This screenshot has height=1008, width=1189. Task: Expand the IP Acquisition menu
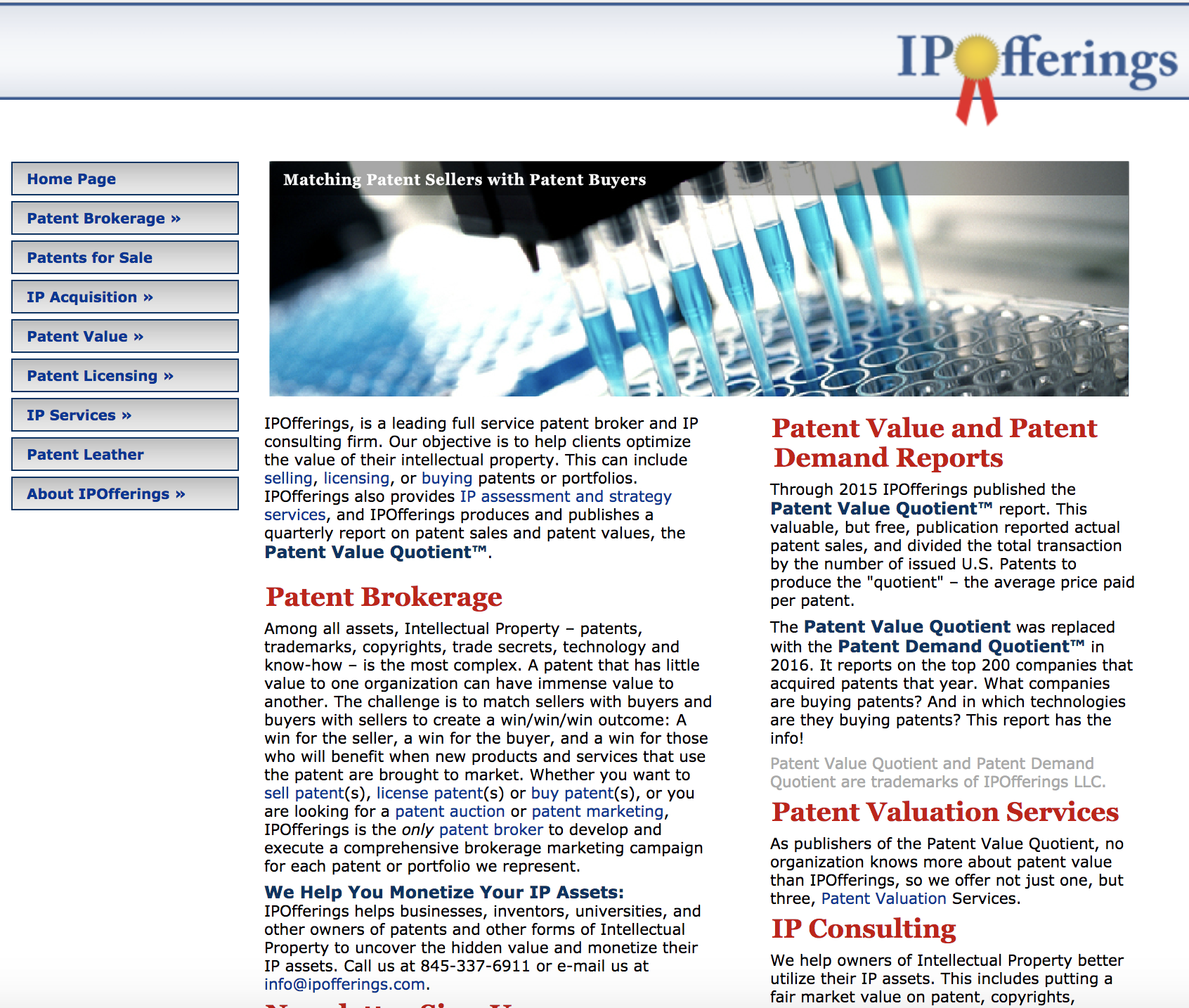[124, 297]
